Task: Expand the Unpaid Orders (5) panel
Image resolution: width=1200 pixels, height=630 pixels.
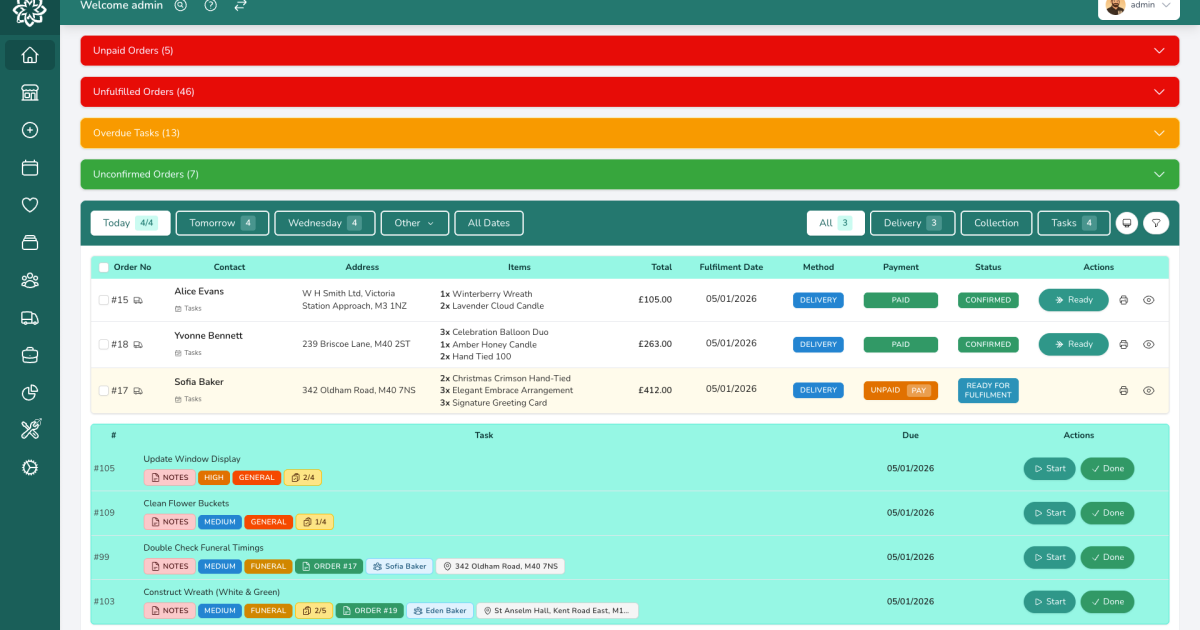Action: [629, 50]
